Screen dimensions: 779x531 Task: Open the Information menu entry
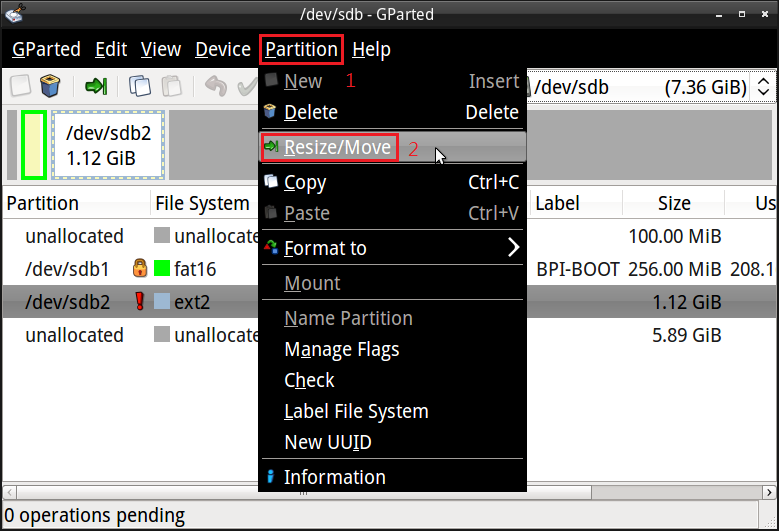click(334, 477)
